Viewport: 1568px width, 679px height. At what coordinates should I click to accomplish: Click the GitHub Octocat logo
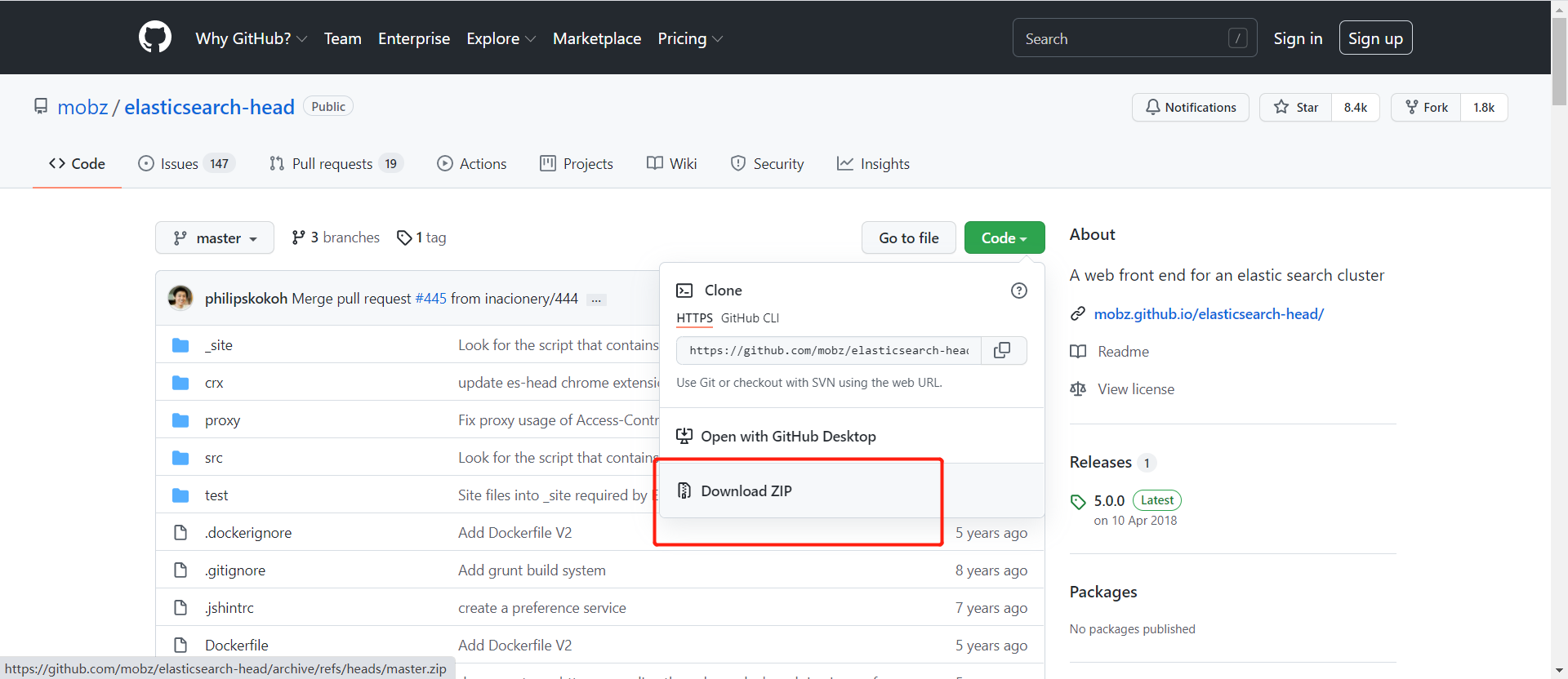(155, 38)
